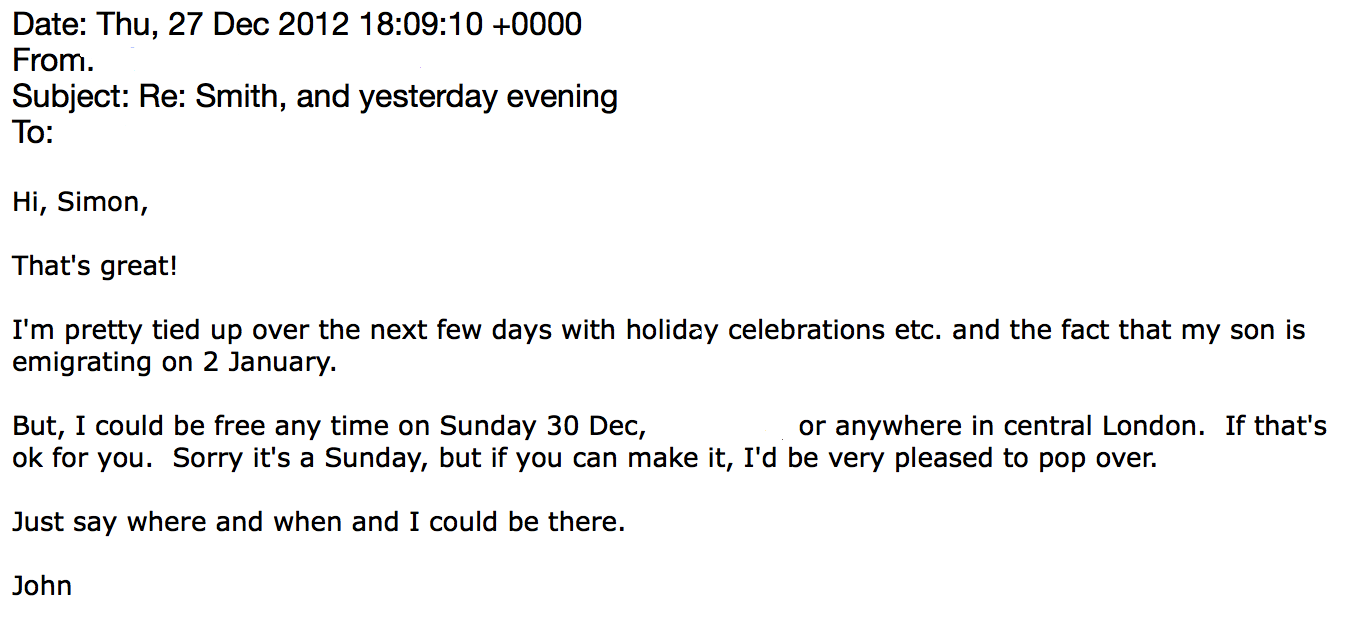Click the greeting 'Hi, Simon,'

(x=80, y=203)
